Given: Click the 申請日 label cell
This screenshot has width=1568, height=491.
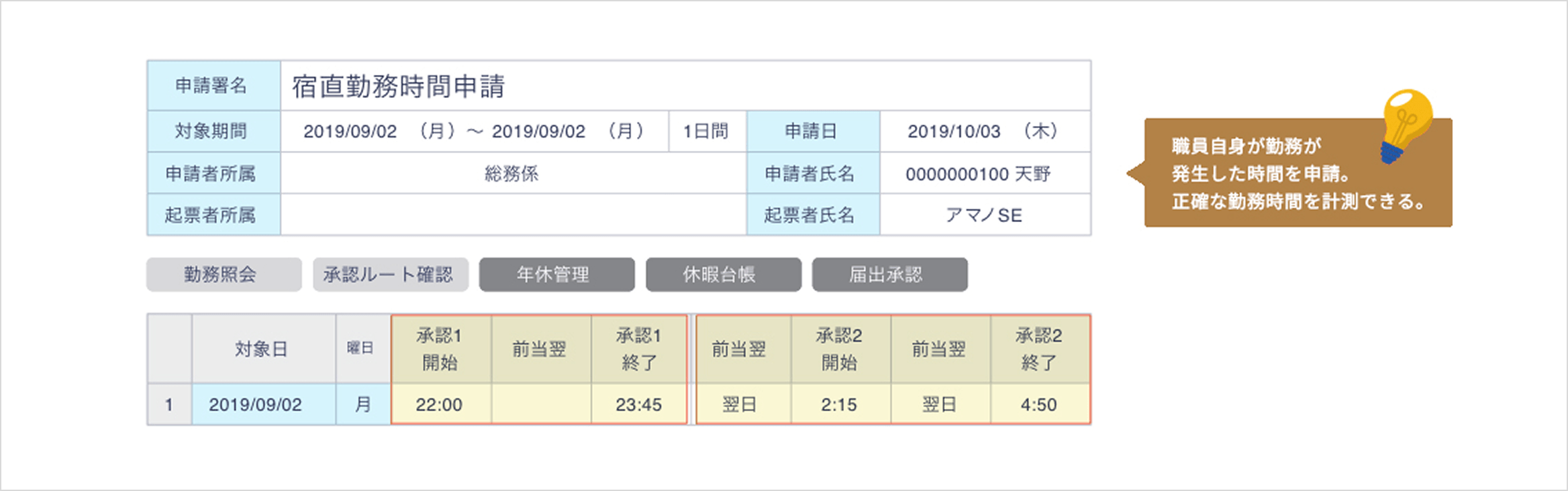Looking at the screenshot, I should click(x=814, y=131).
